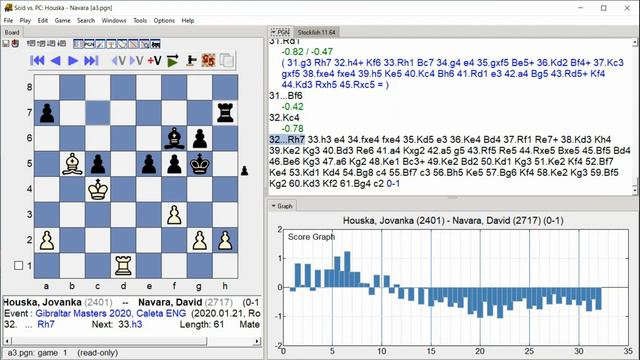The height and width of the screenshot is (360, 640).
Task: Click the first blue window icon before PGN
Action: click(x=78, y=44)
